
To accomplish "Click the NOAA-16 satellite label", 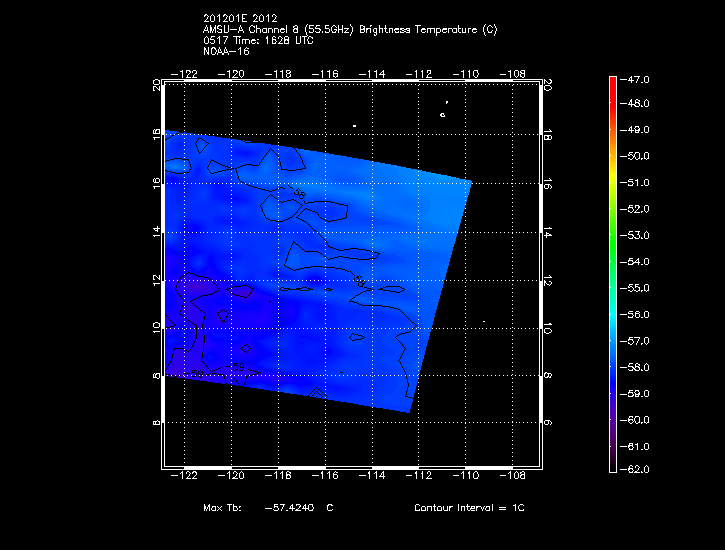I will pyautogui.click(x=226, y=51).
